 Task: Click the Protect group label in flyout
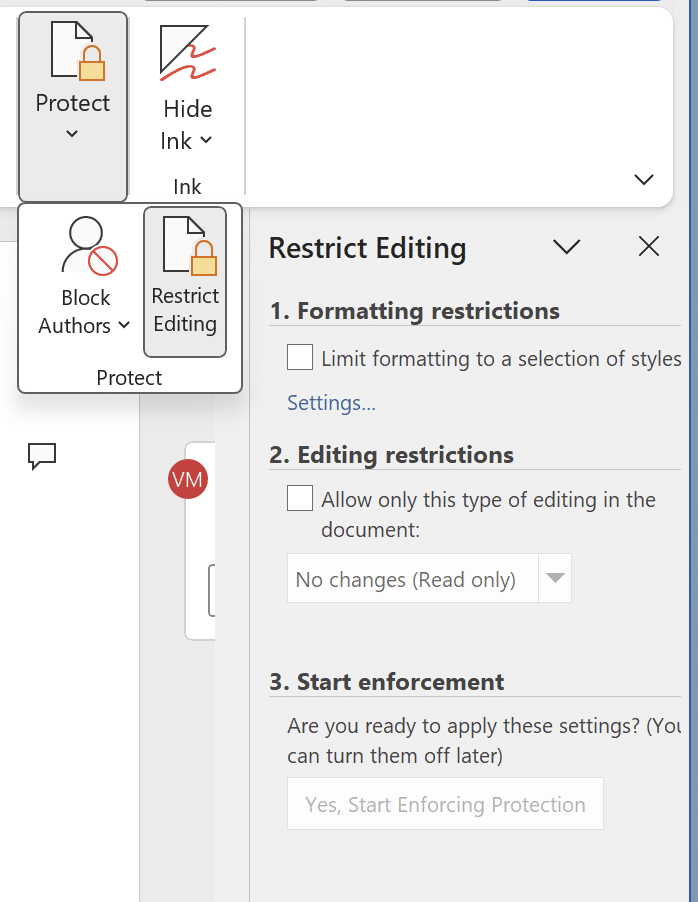(x=129, y=377)
